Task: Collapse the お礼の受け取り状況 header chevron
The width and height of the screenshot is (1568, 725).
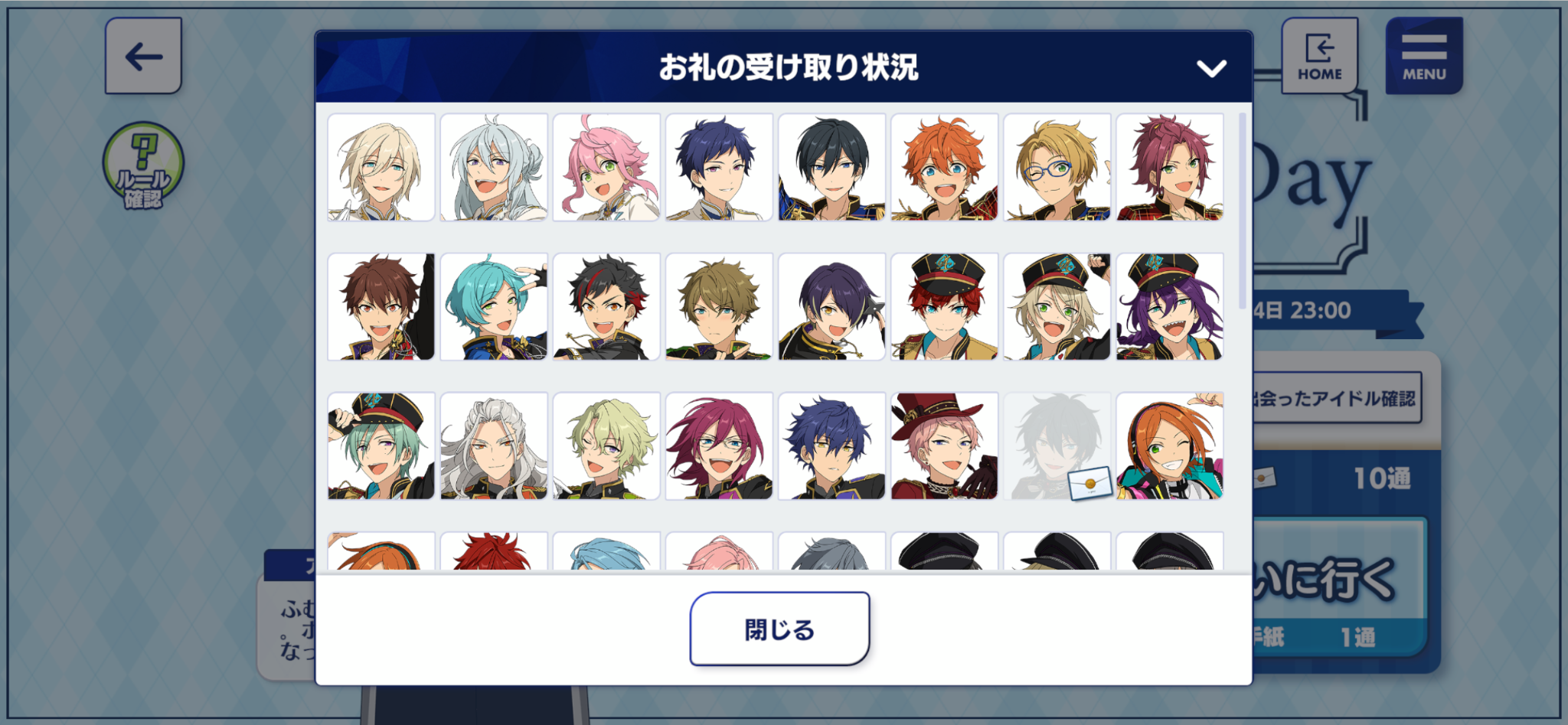Action: (1211, 68)
